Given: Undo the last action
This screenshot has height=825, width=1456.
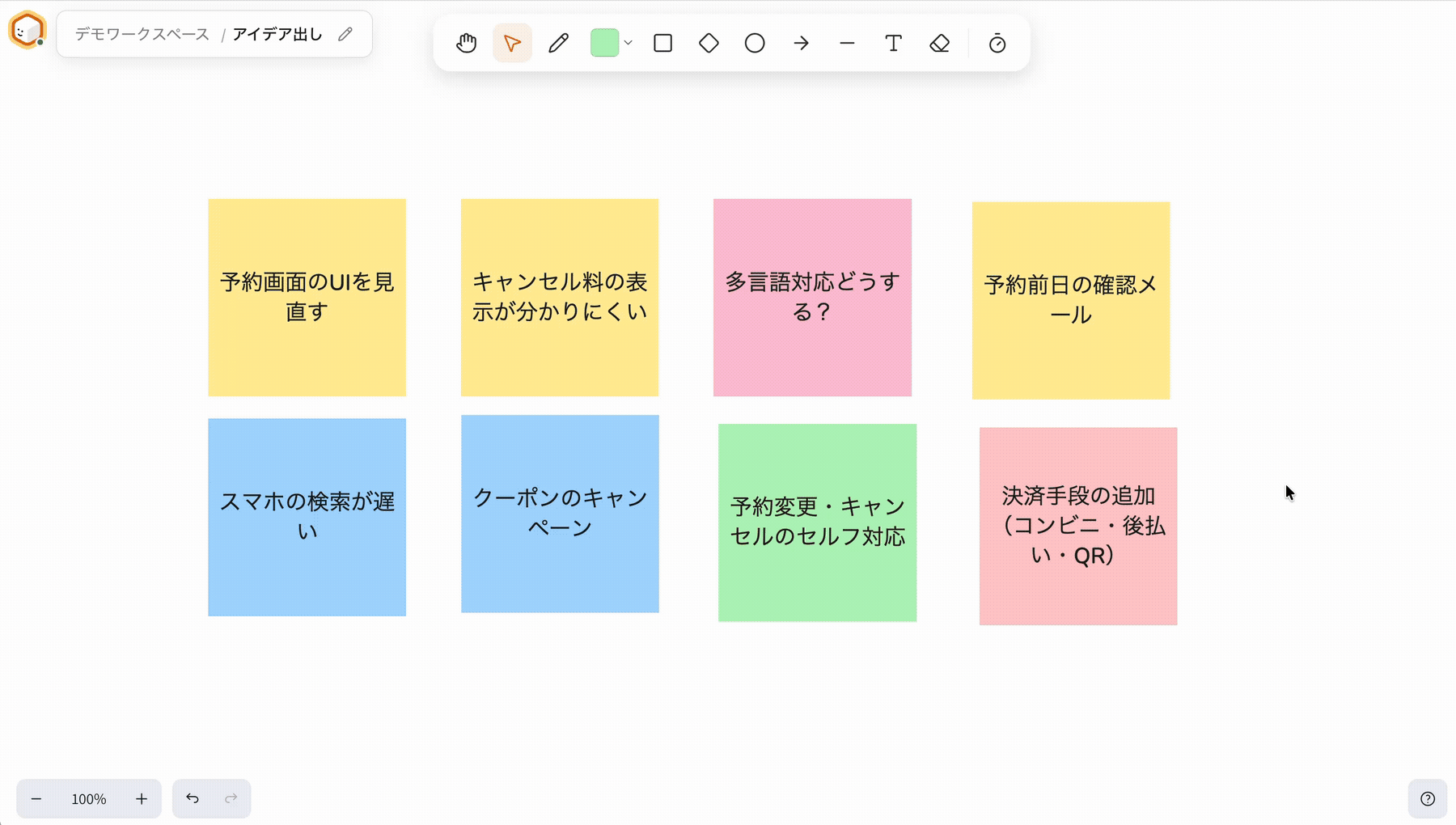Looking at the screenshot, I should pyautogui.click(x=193, y=798).
